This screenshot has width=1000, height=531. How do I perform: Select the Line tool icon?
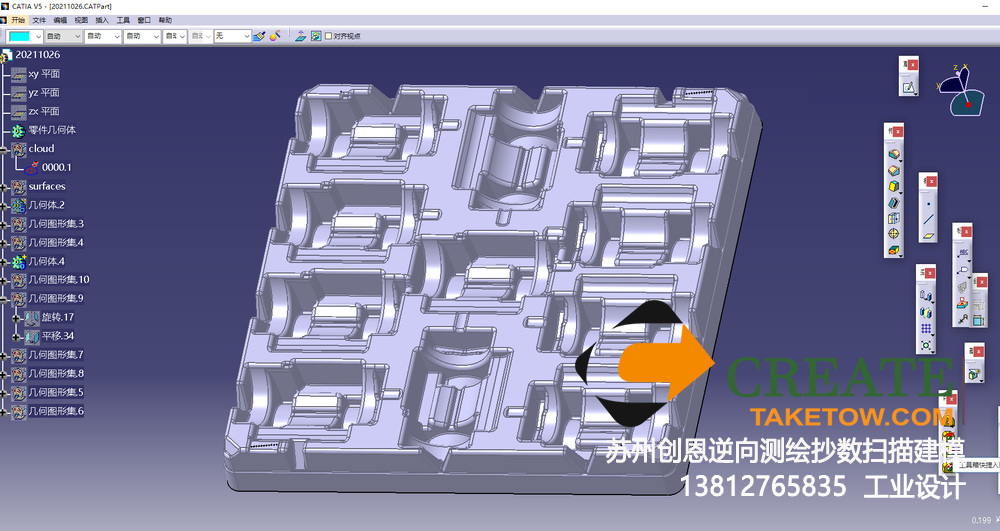click(929, 217)
